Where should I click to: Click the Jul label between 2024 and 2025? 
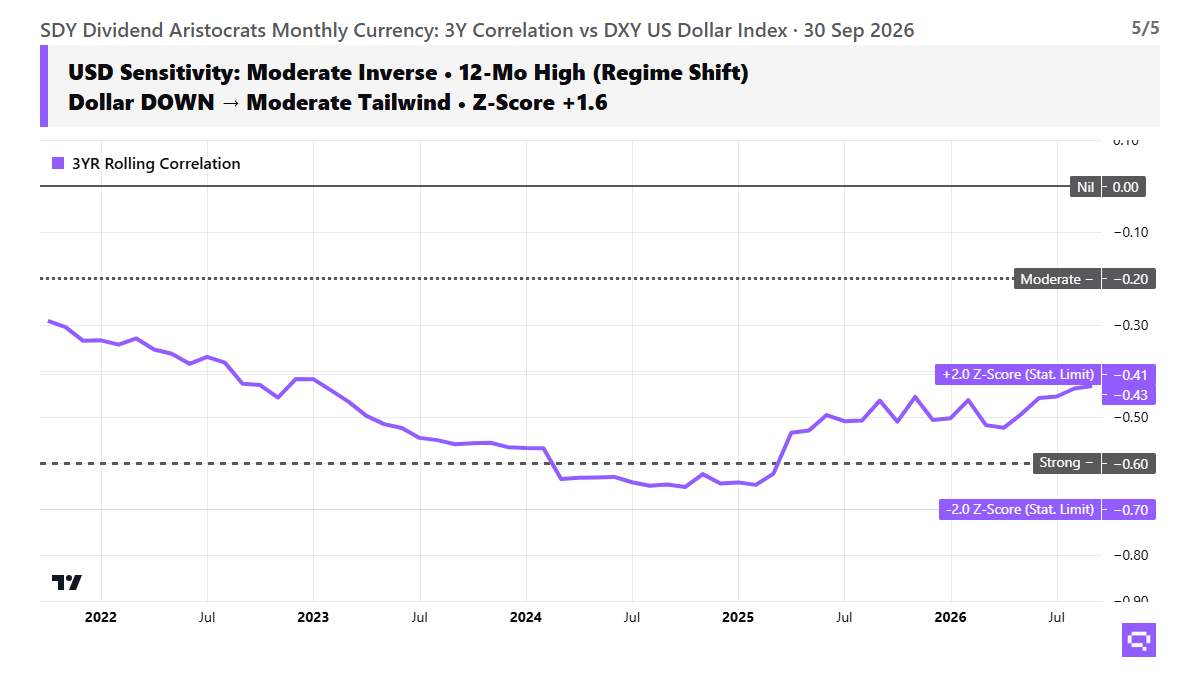click(x=632, y=617)
